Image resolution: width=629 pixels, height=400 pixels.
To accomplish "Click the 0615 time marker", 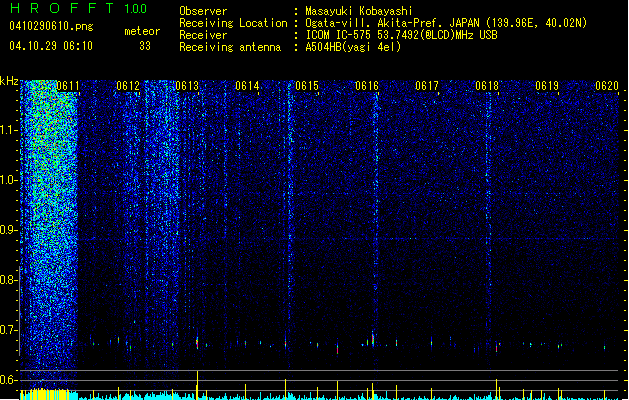I will tap(307, 86).
